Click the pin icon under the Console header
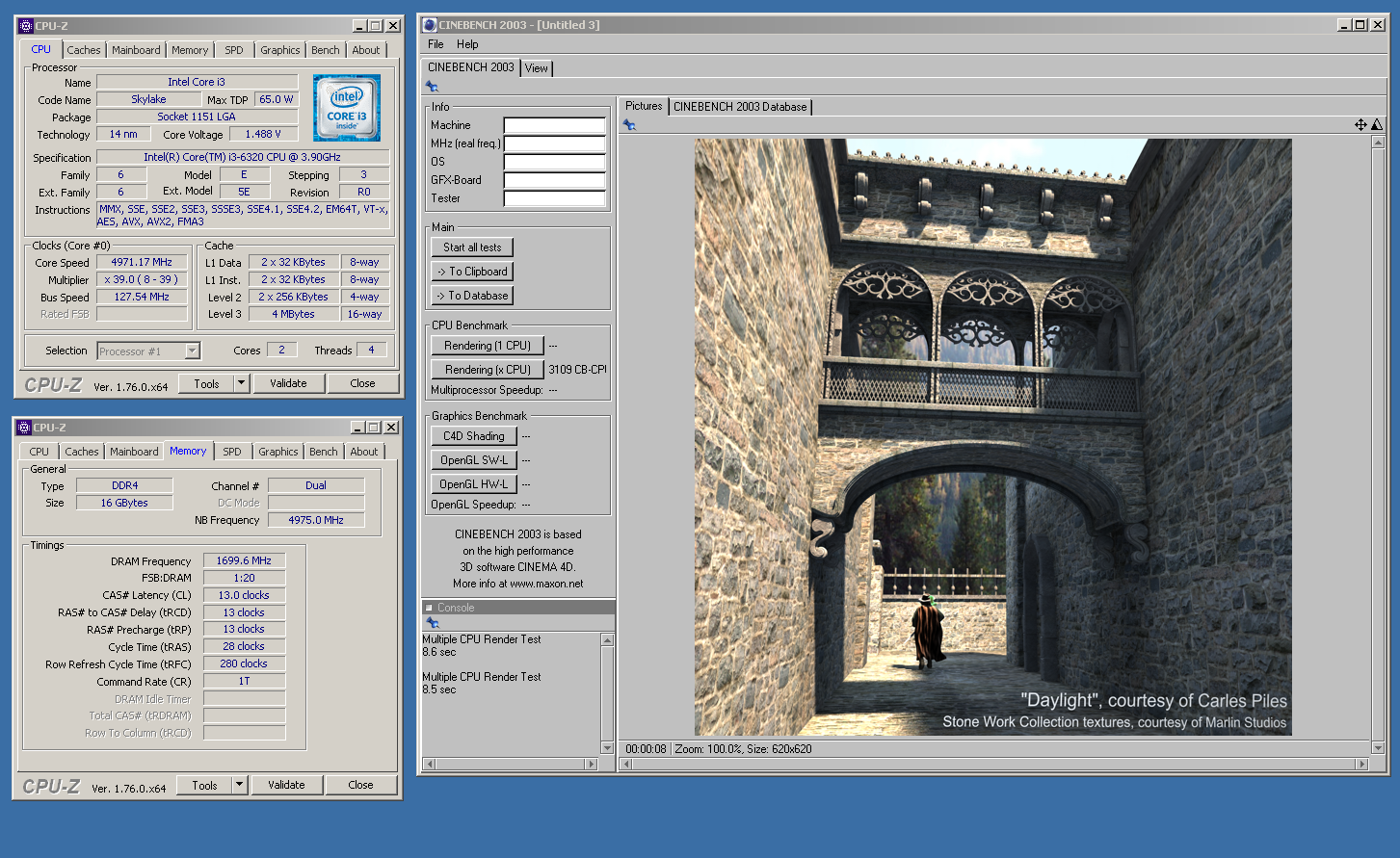Screen dimensions: 1400x858 433,623
